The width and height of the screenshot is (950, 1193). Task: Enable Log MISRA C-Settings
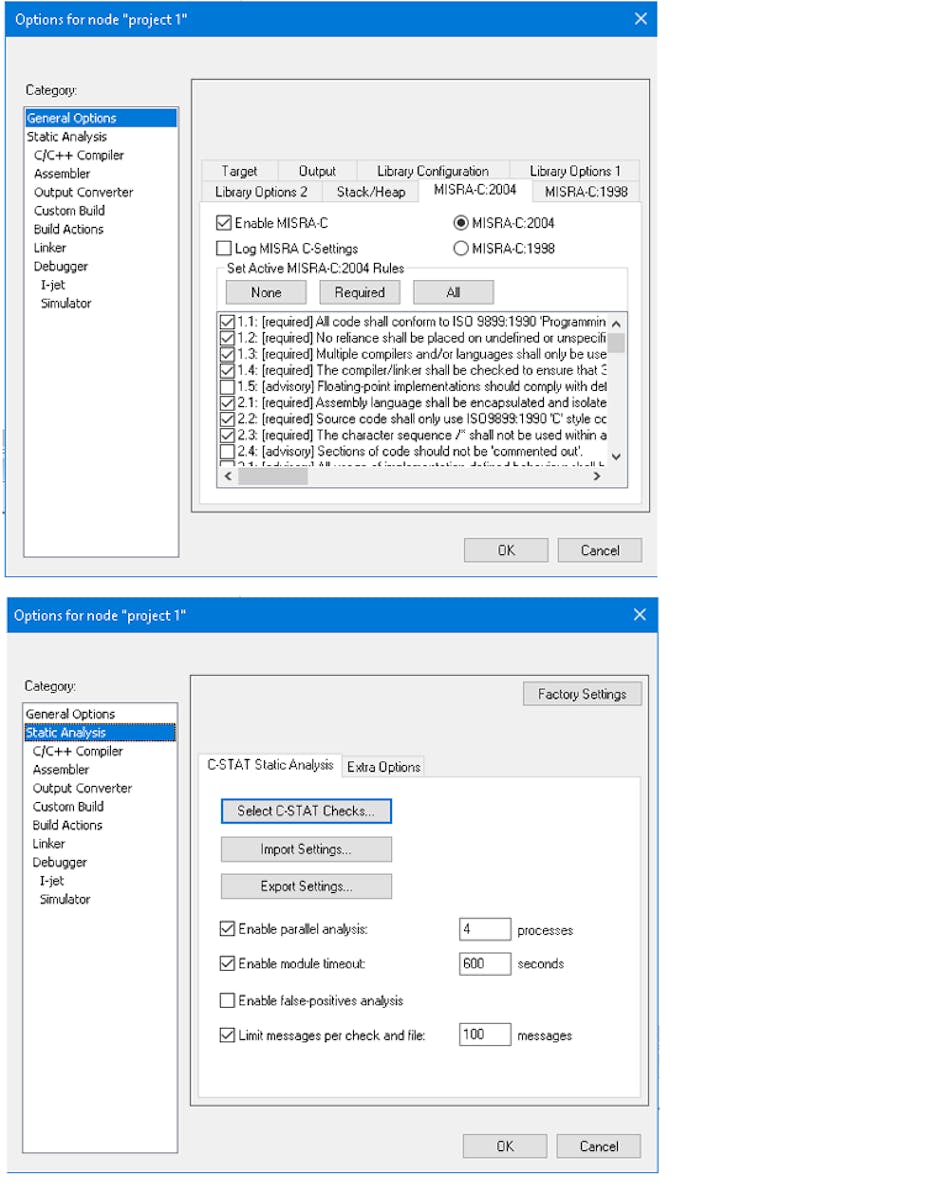click(x=222, y=248)
